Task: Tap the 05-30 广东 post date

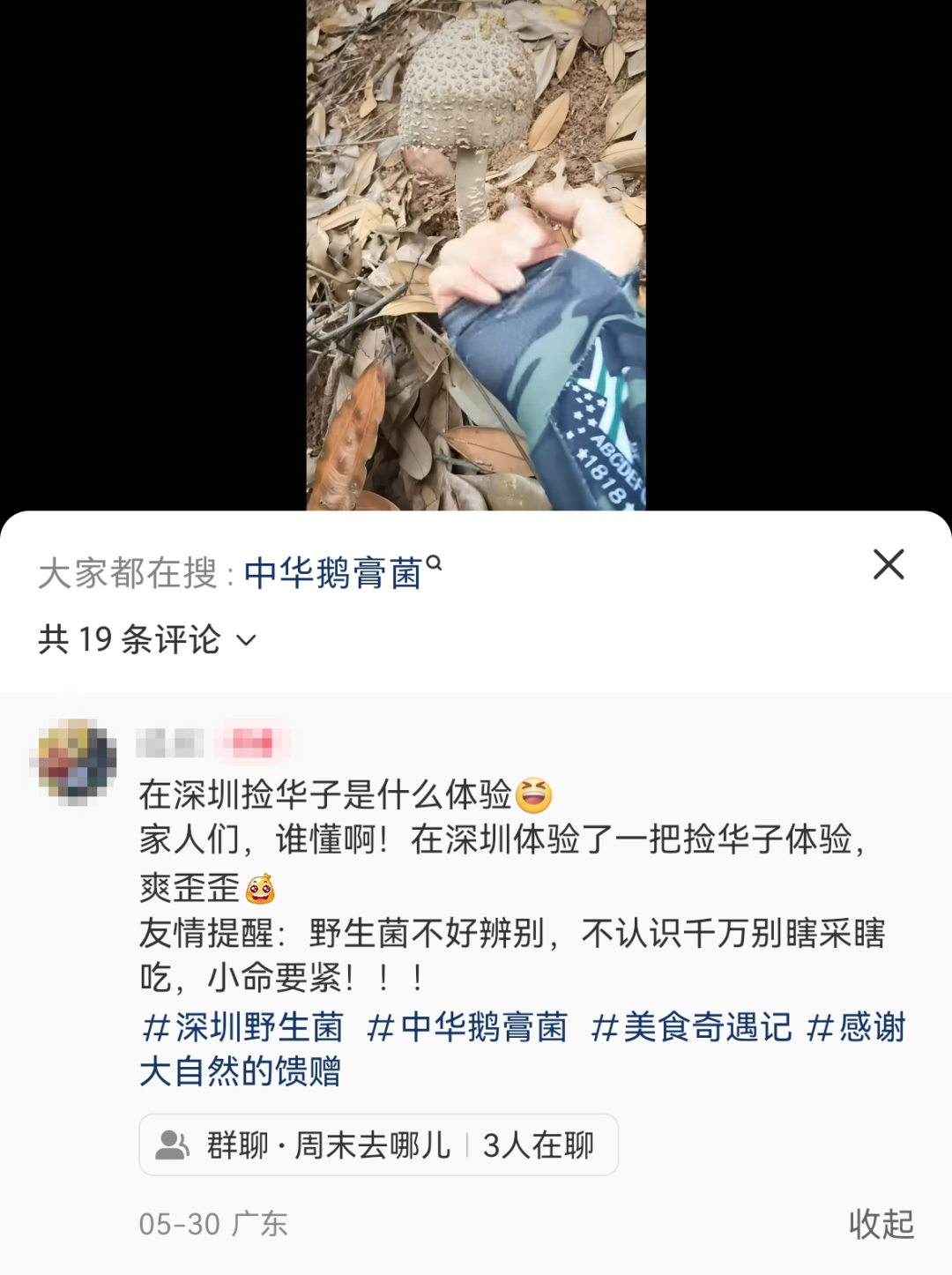Action: [213, 1224]
